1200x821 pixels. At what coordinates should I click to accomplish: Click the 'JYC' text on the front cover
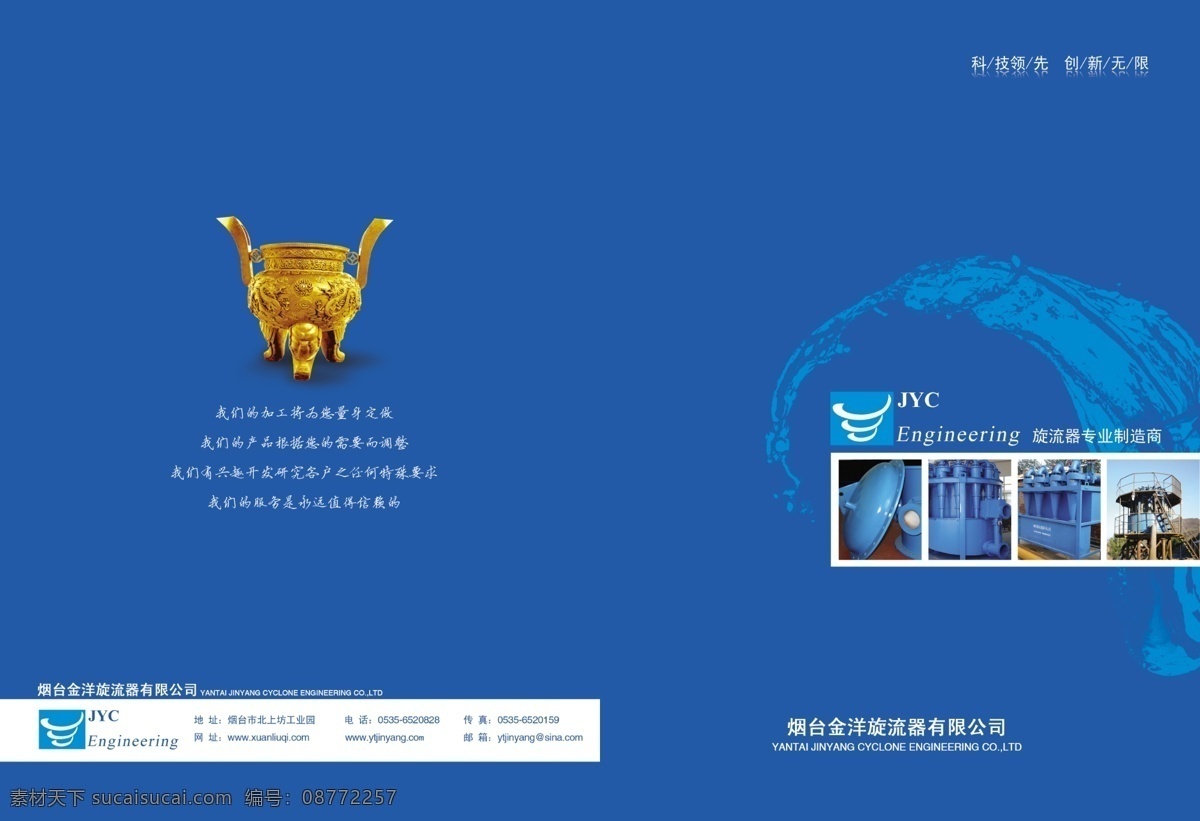tap(918, 400)
